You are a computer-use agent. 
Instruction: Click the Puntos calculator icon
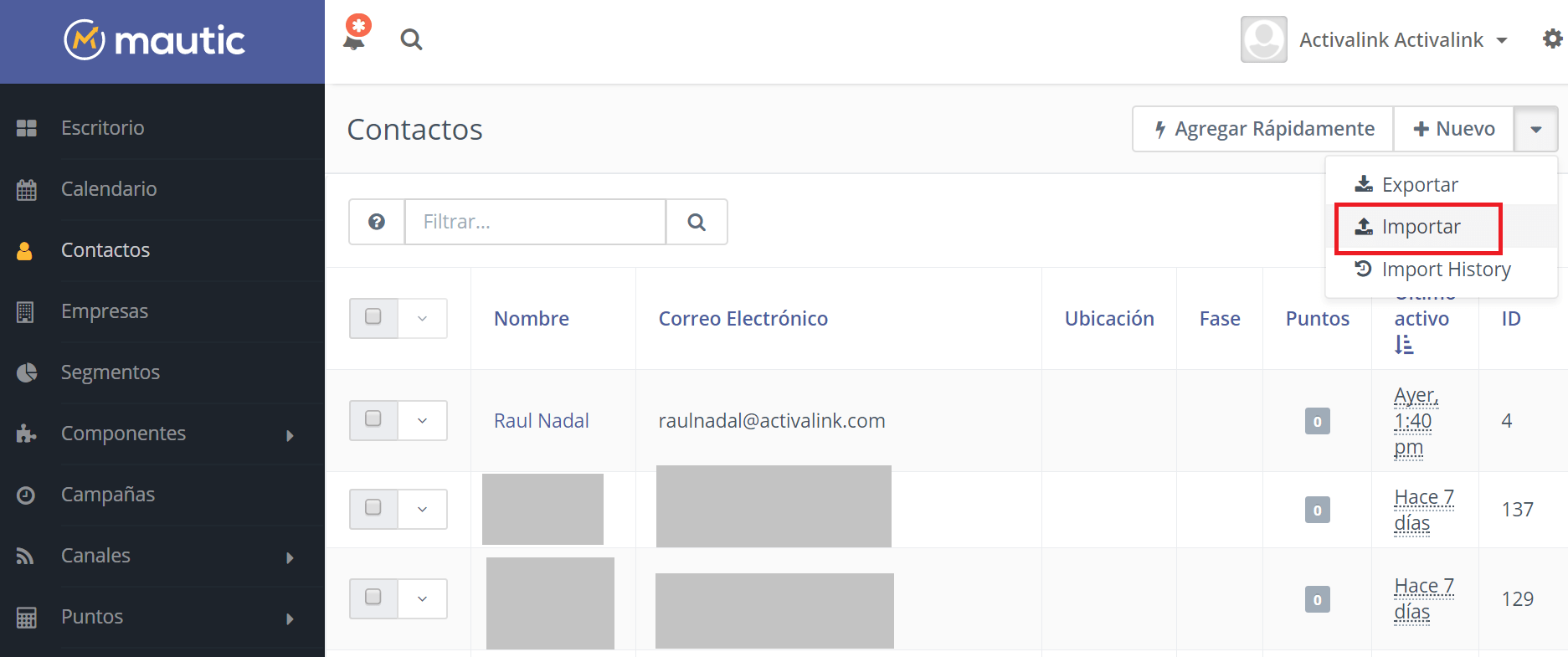pyautogui.click(x=27, y=618)
